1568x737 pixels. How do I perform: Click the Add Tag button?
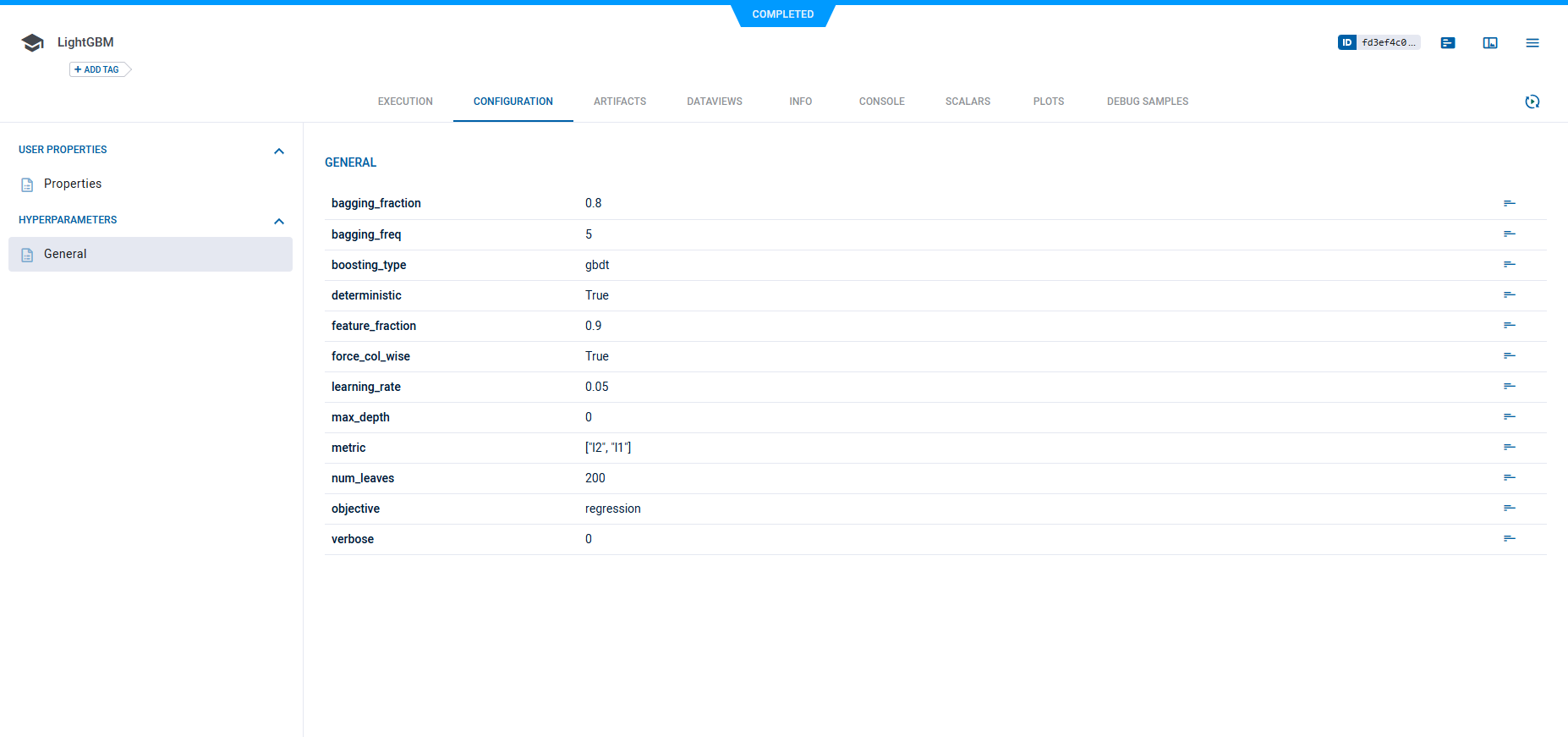98,69
